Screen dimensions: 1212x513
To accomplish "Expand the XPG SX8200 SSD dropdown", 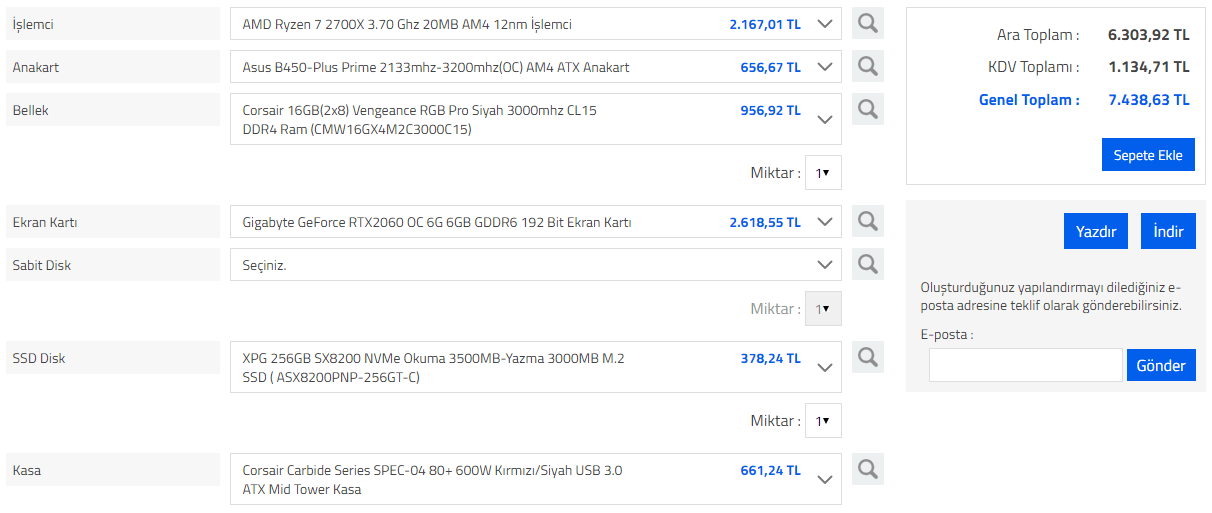I will click(x=536, y=367).
